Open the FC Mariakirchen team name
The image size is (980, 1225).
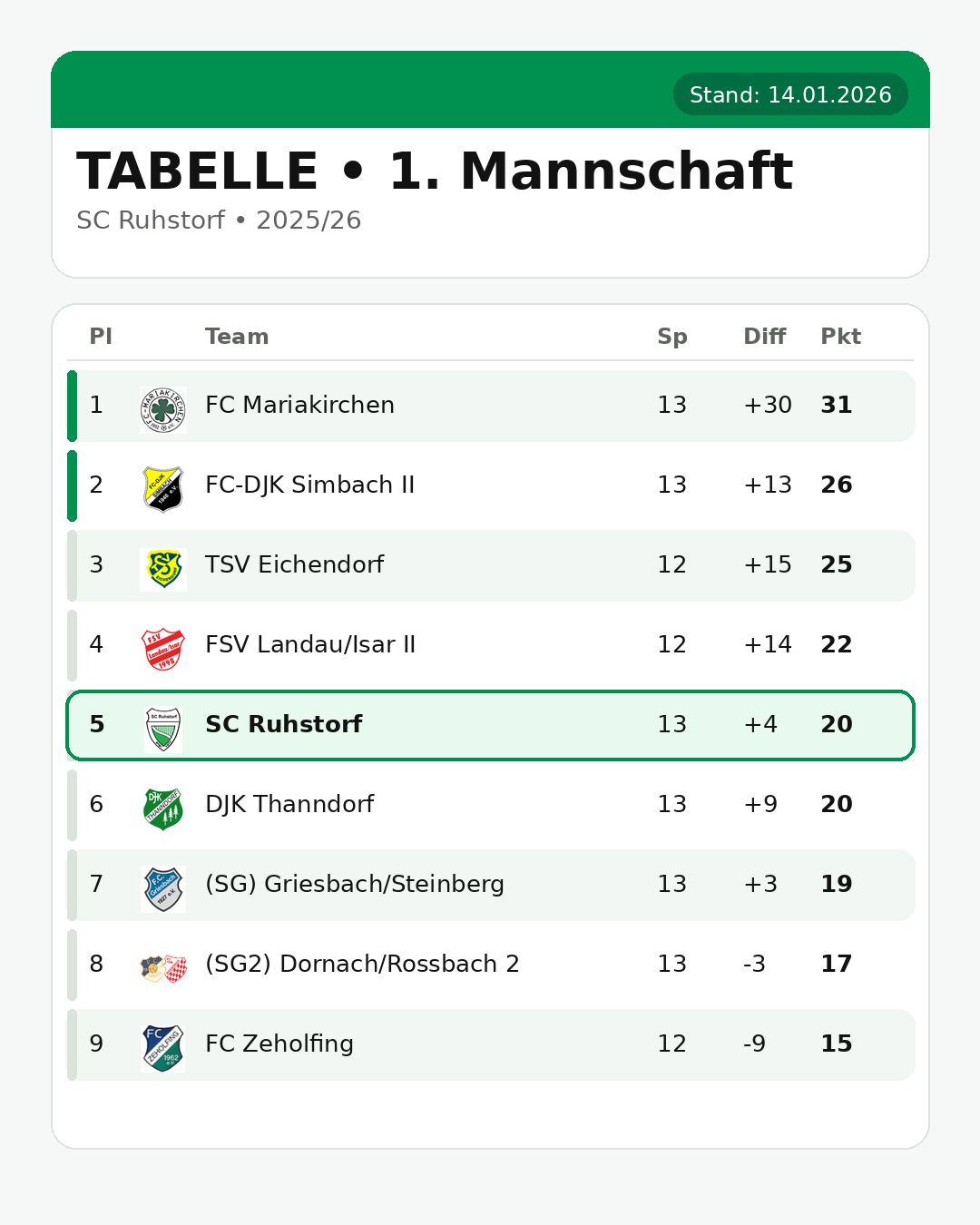click(299, 405)
